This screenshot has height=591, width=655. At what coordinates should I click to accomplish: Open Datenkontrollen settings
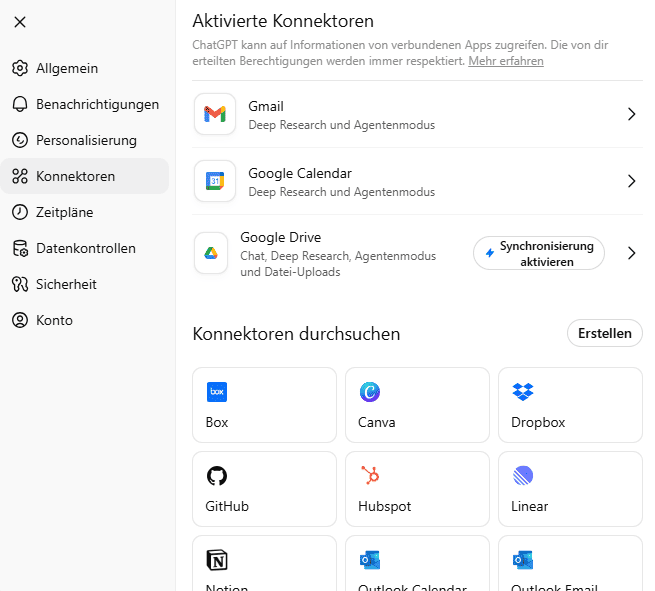coord(84,248)
